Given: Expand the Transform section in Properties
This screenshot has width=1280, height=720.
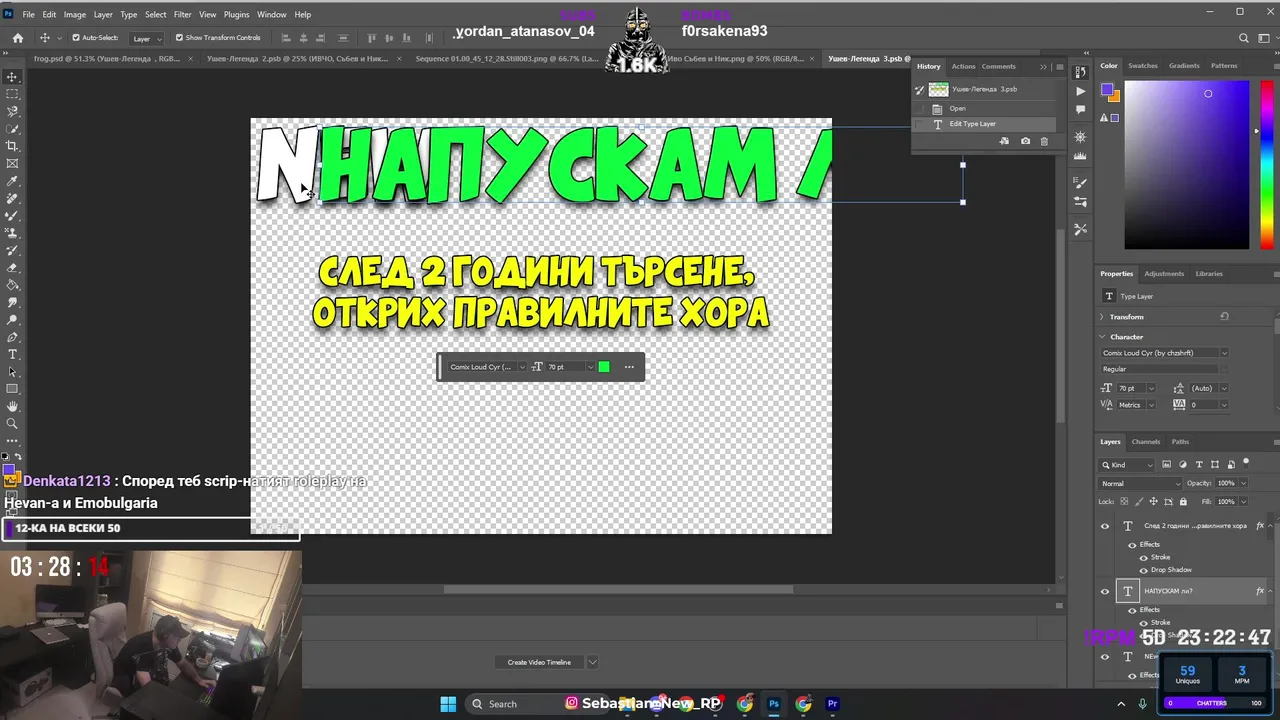Looking at the screenshot, I should [x=1102, y=317].
